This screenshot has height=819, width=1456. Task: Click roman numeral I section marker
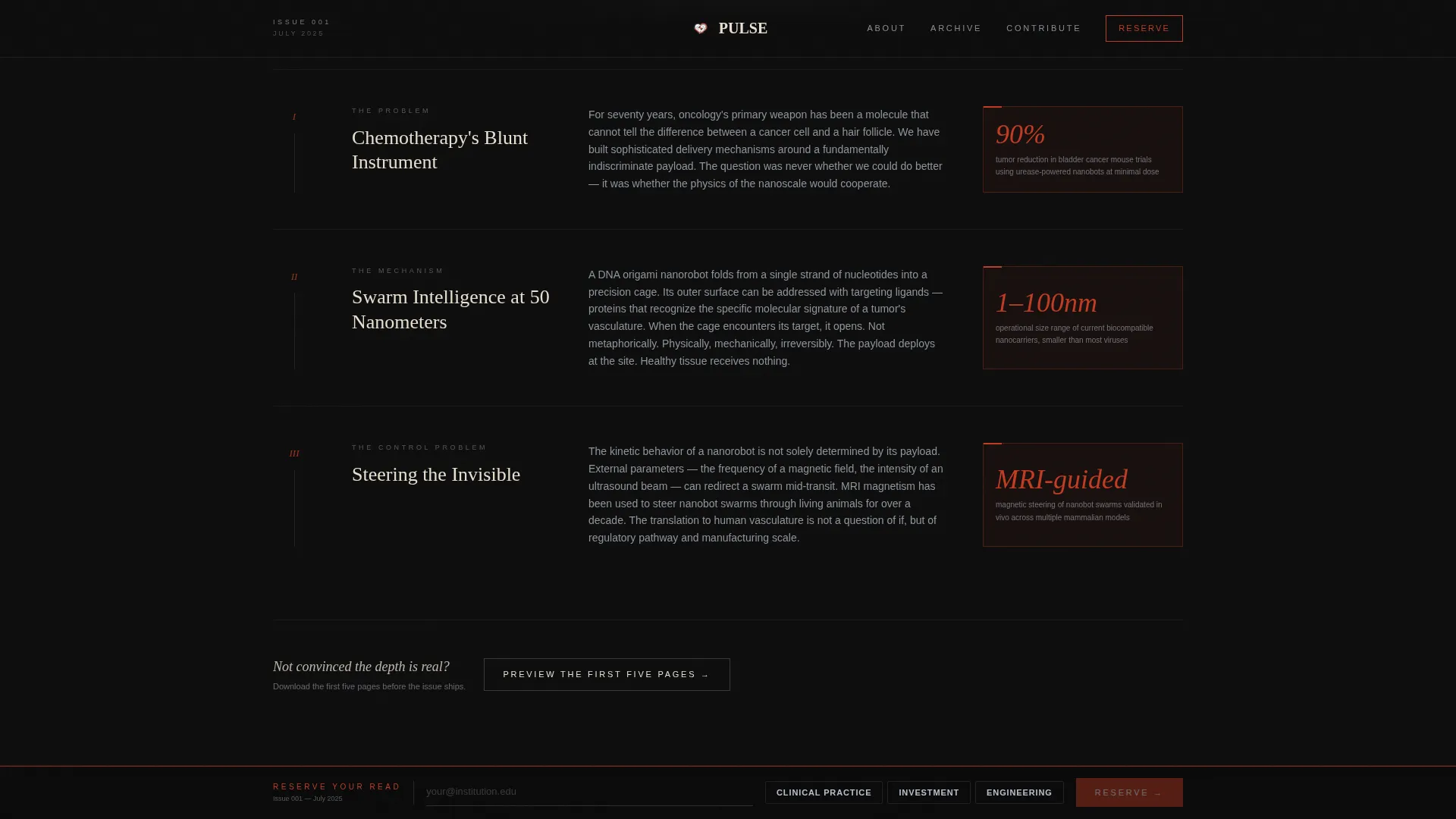coord(294,117)
